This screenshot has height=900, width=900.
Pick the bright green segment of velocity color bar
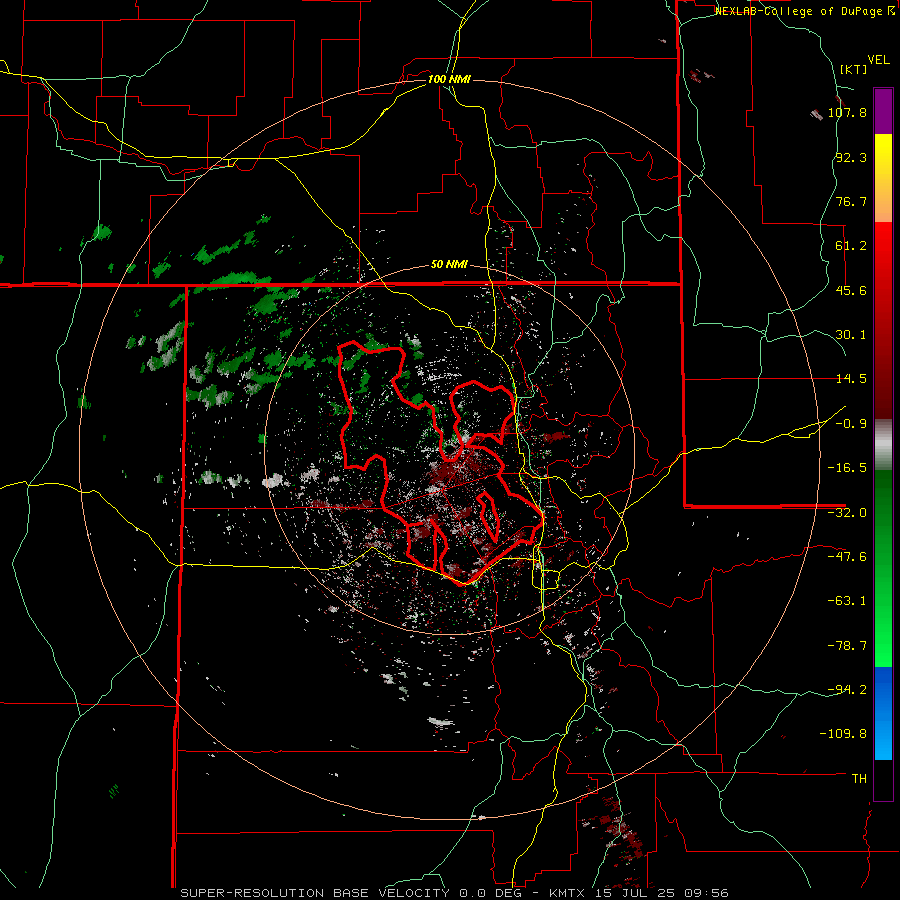883,568
